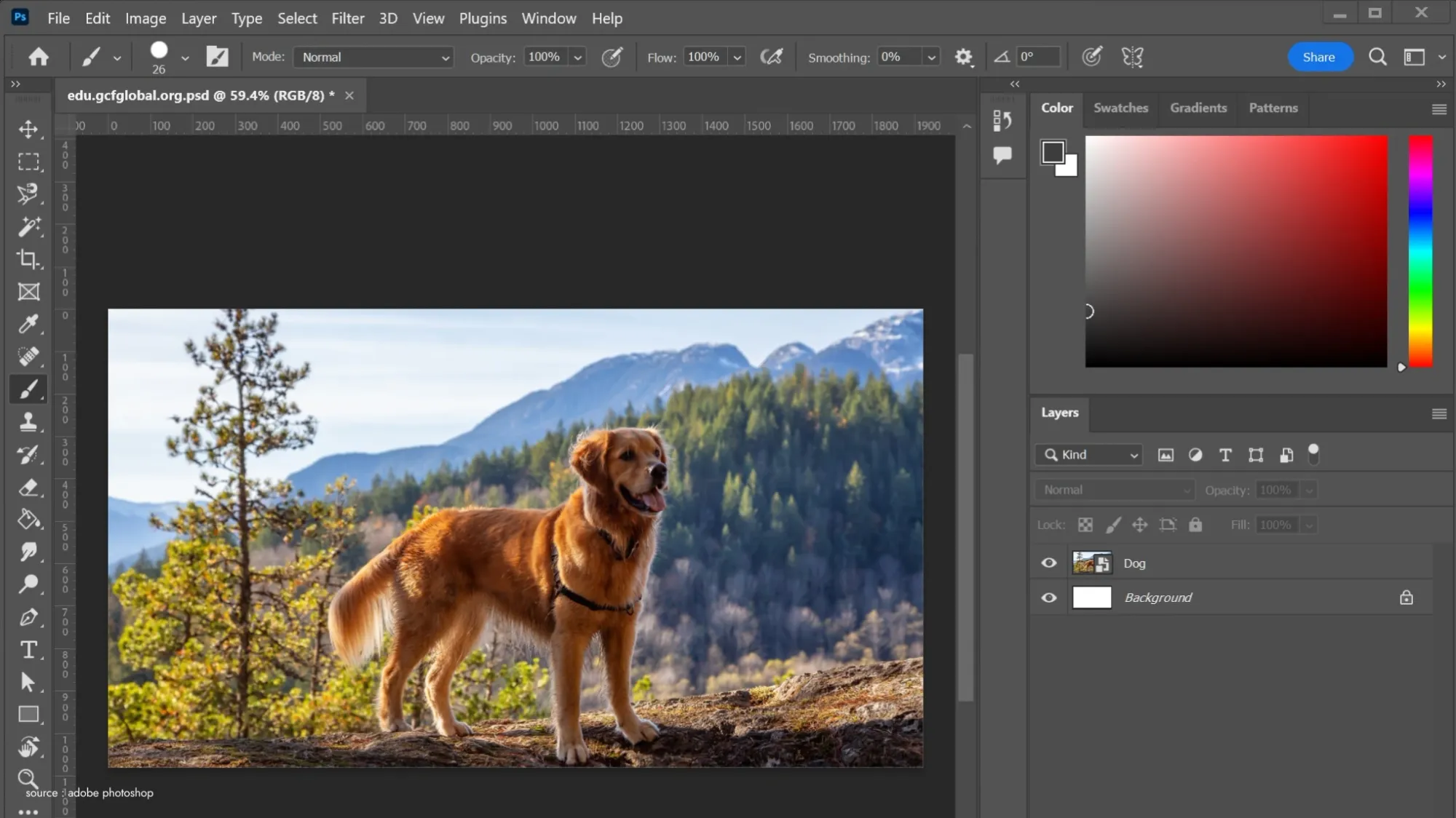The height and width of the screenshot is (818, 1456).
Task: Enable airbrush-style build-up effects
Action: 771,57
